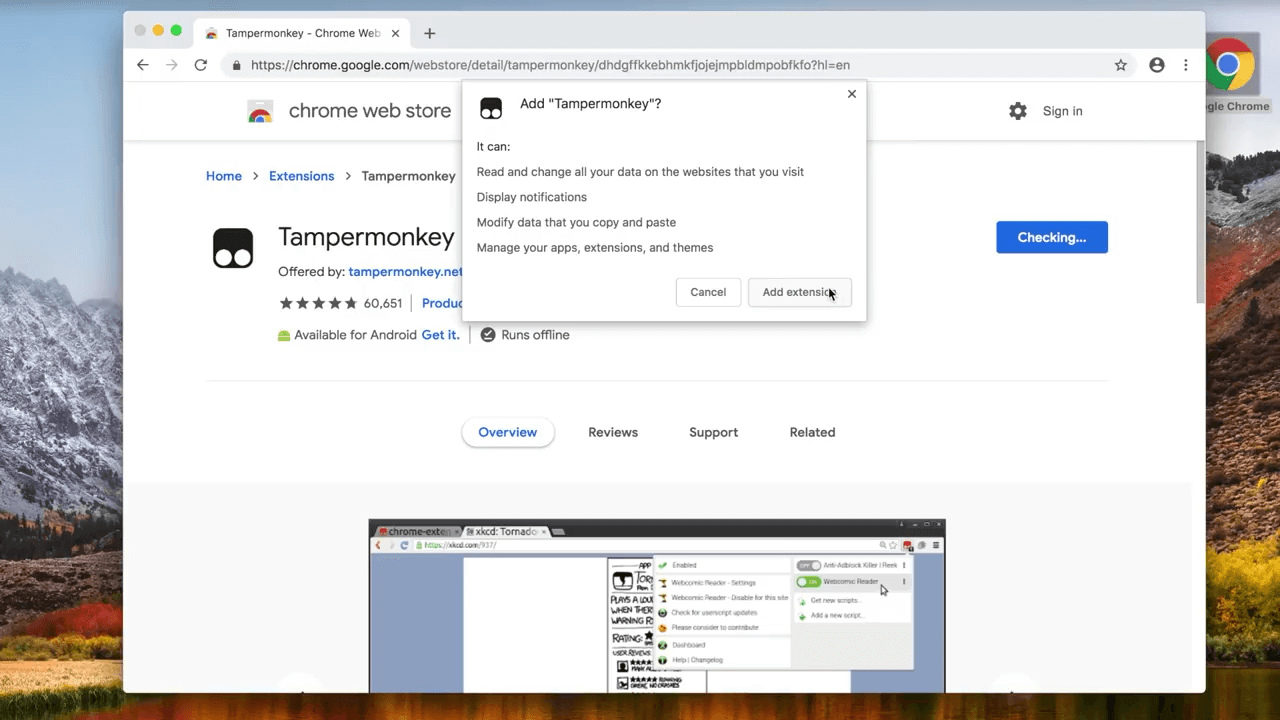Select the Tampermonkey browser tab

(x=300, y=33)
